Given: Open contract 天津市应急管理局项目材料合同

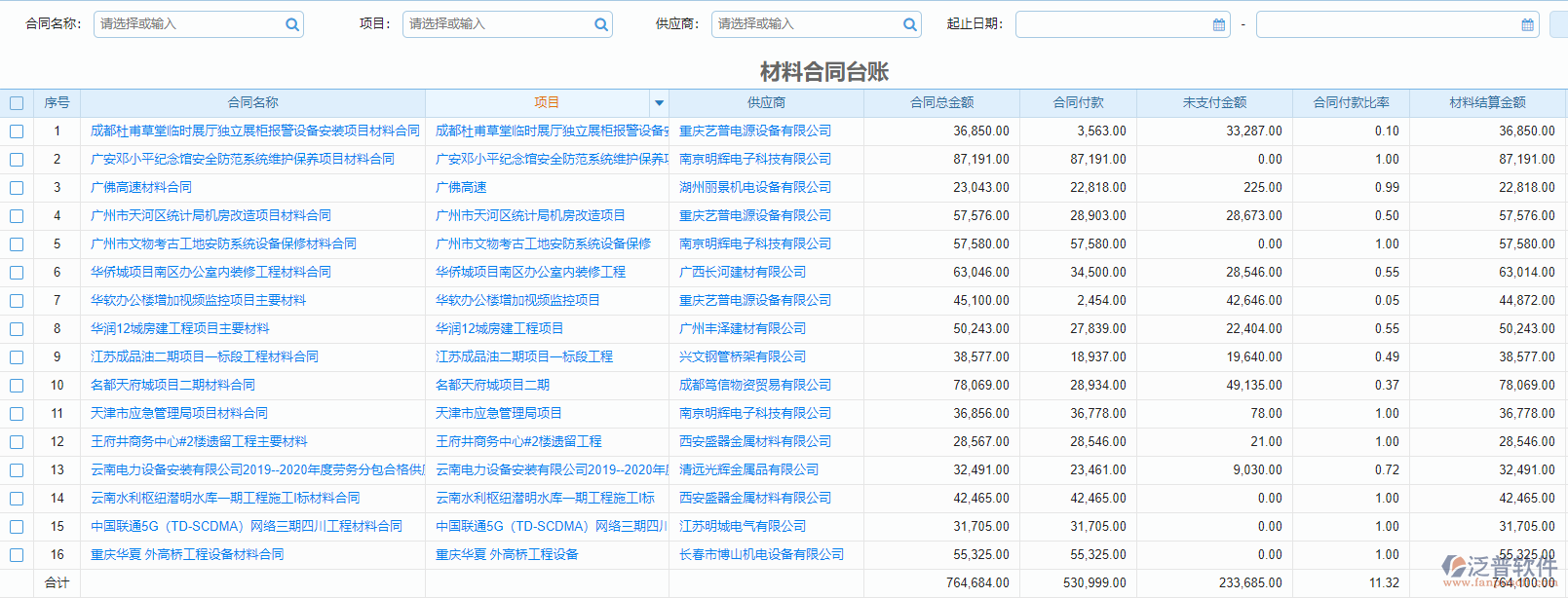Looking at the screenshot, I should point(179,413).
